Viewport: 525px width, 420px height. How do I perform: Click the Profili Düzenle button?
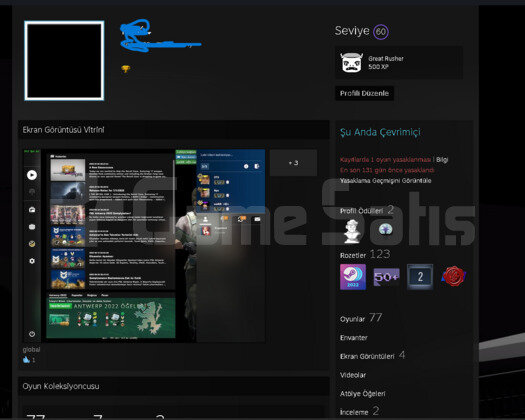pos(364,93)
